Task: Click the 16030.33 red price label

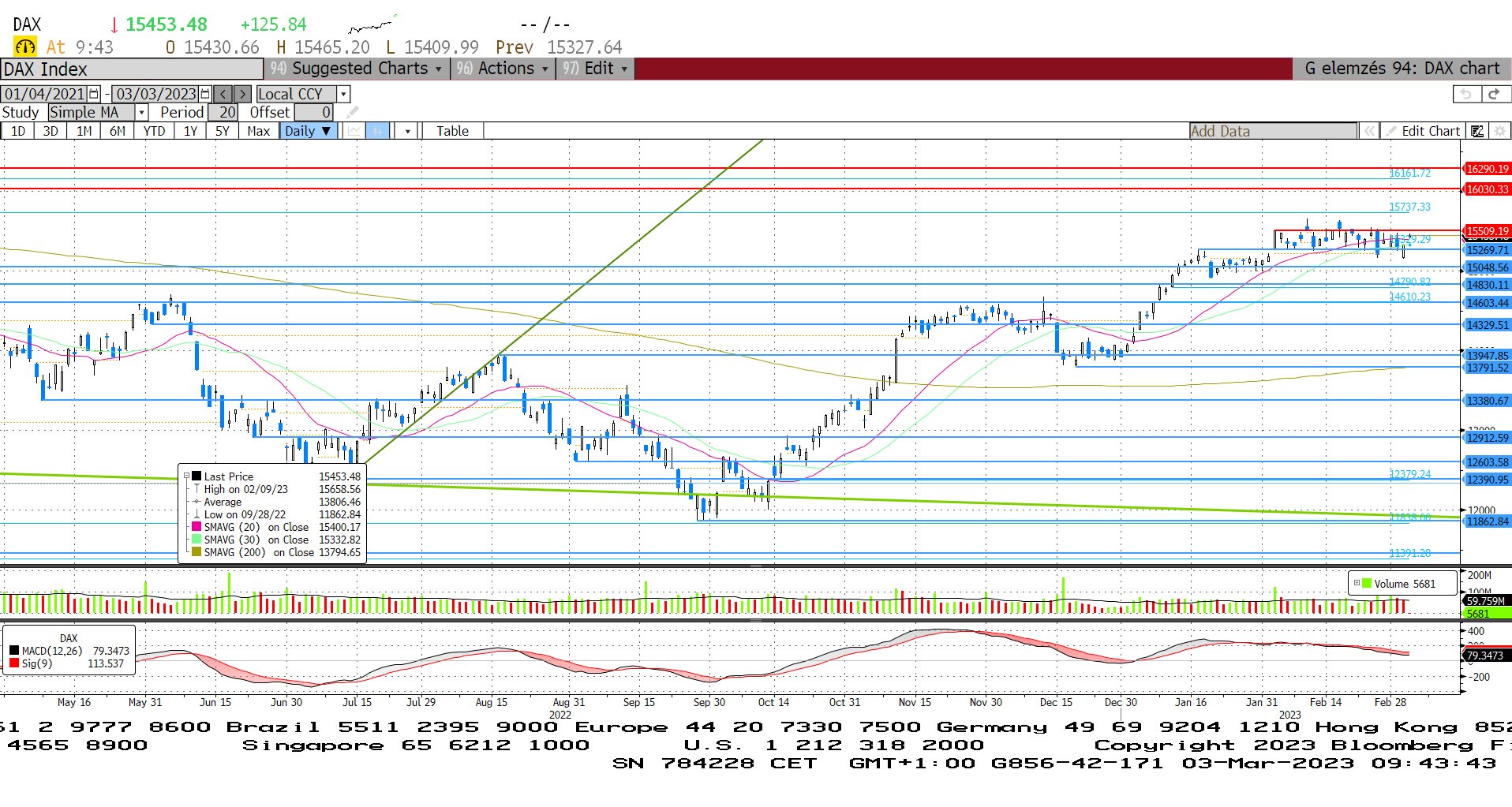Action: click(x=1487, y=189)
